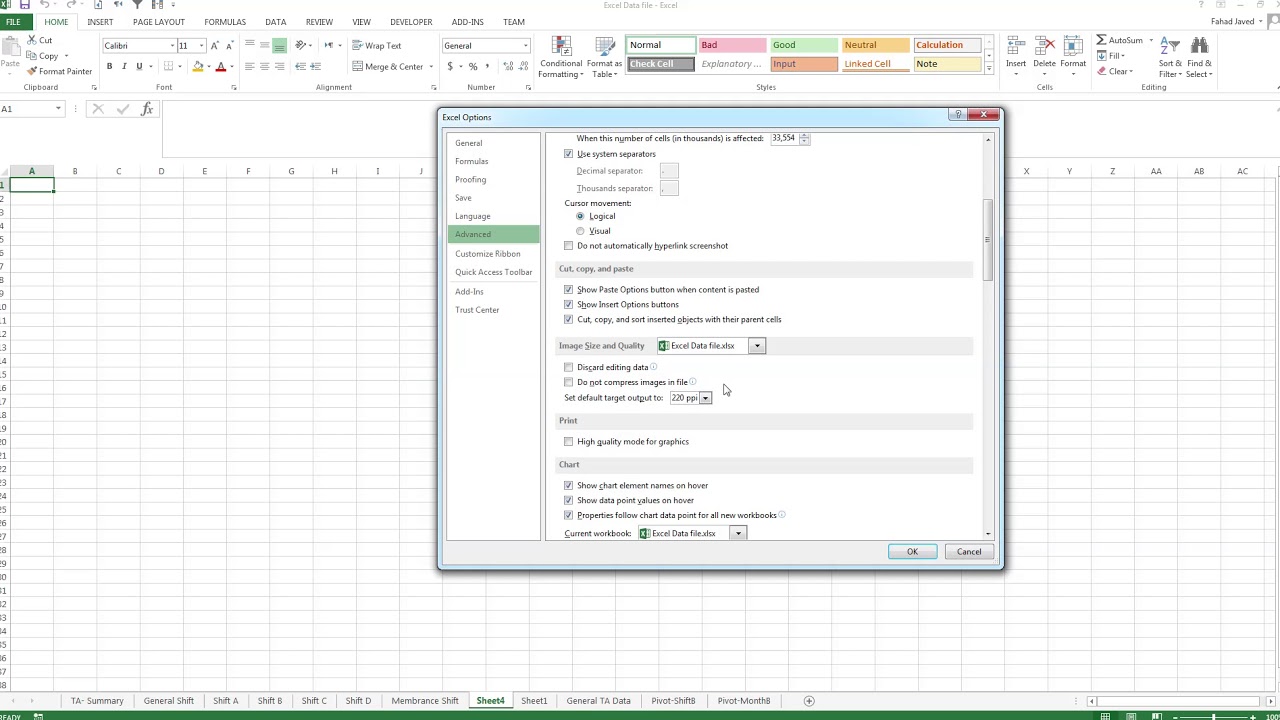Open Customize Ribbon options category

coord(488,254)
